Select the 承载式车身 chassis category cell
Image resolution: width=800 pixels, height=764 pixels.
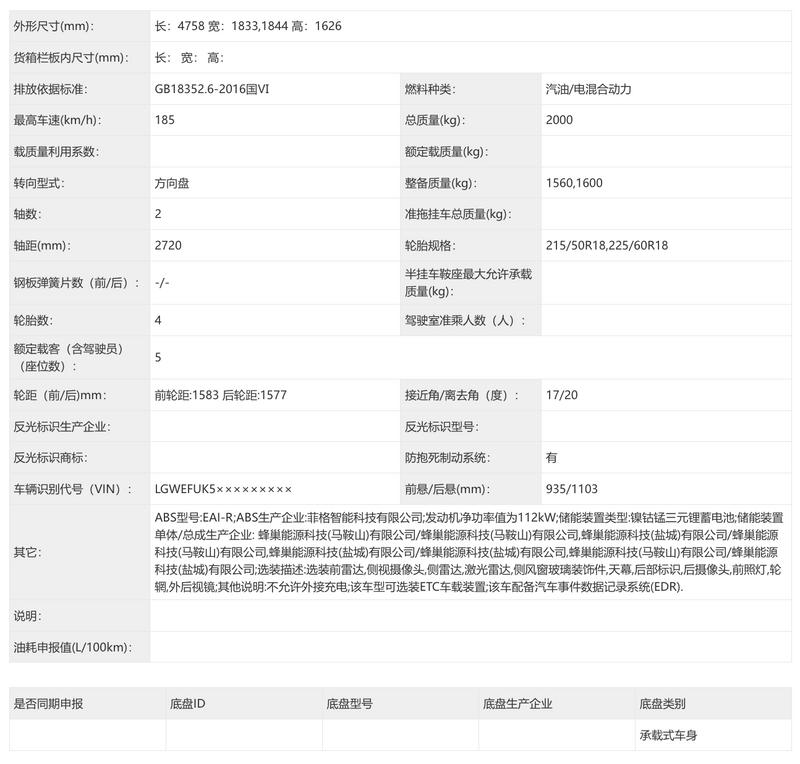(713, 735)
